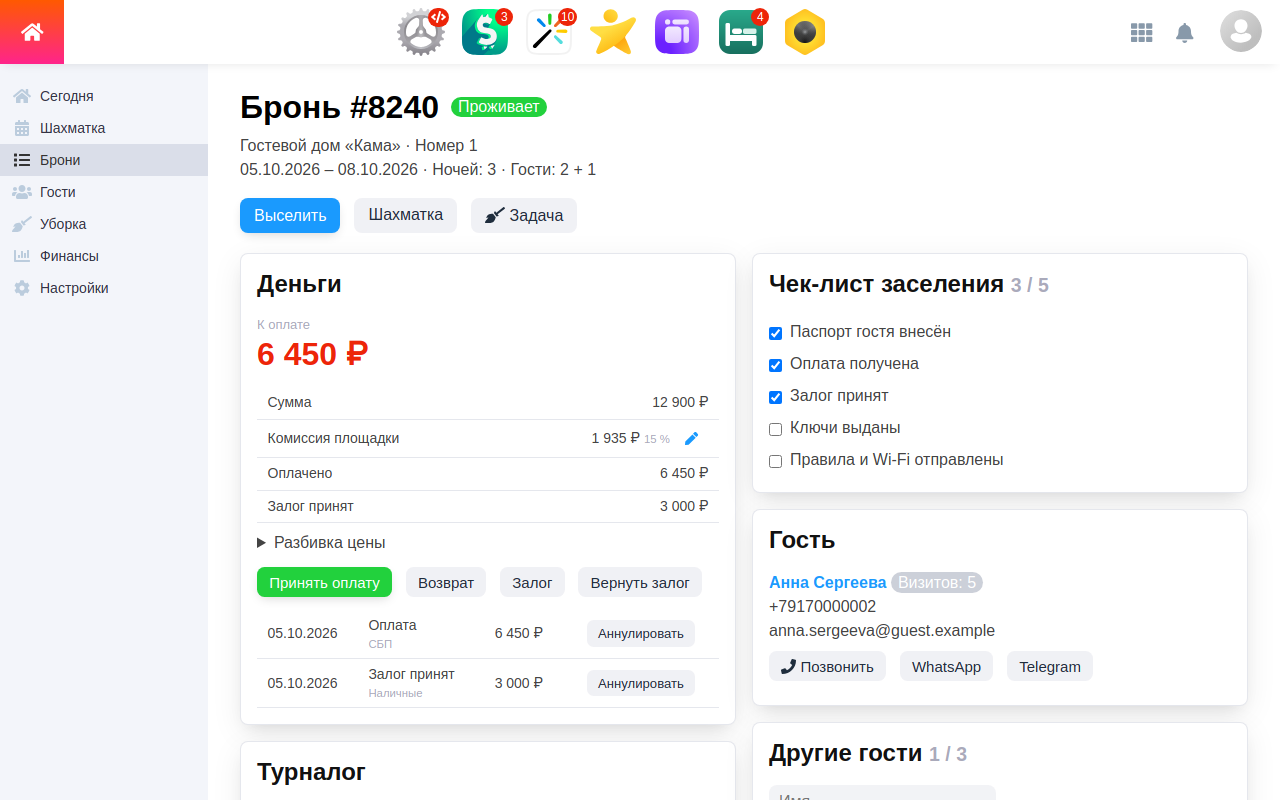This screenshot has width=1280, height=800.
Task: Go to Сегодня in the sidebar
Action: (x=104, y=96)
